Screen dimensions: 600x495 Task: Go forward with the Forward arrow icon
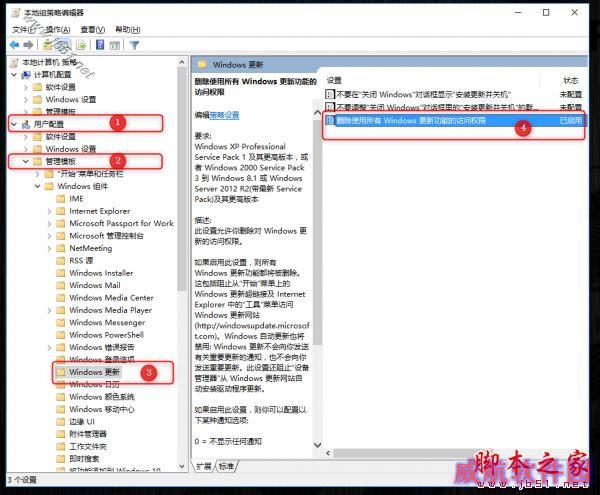pos(28,45)
